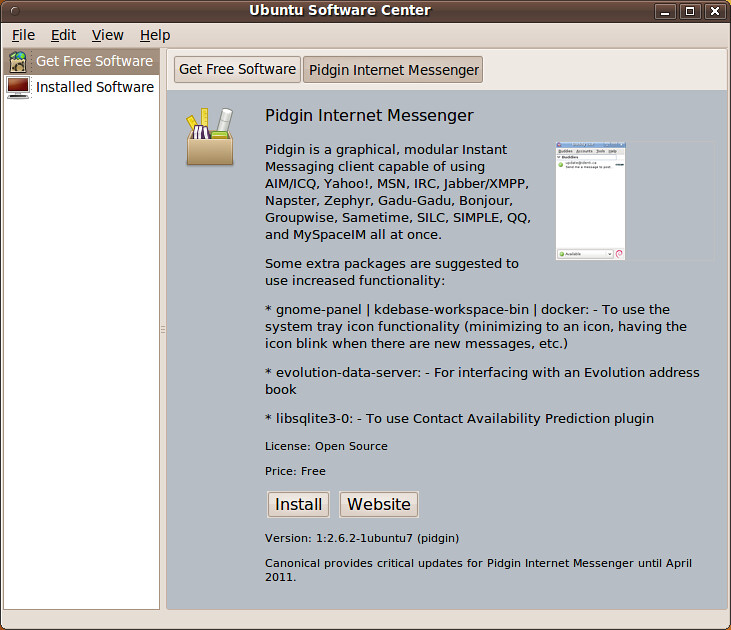Click the libsqlite3-0 suggestion line
The width and height of the screenshot is (731, 630).
click(x=459, y=418)
